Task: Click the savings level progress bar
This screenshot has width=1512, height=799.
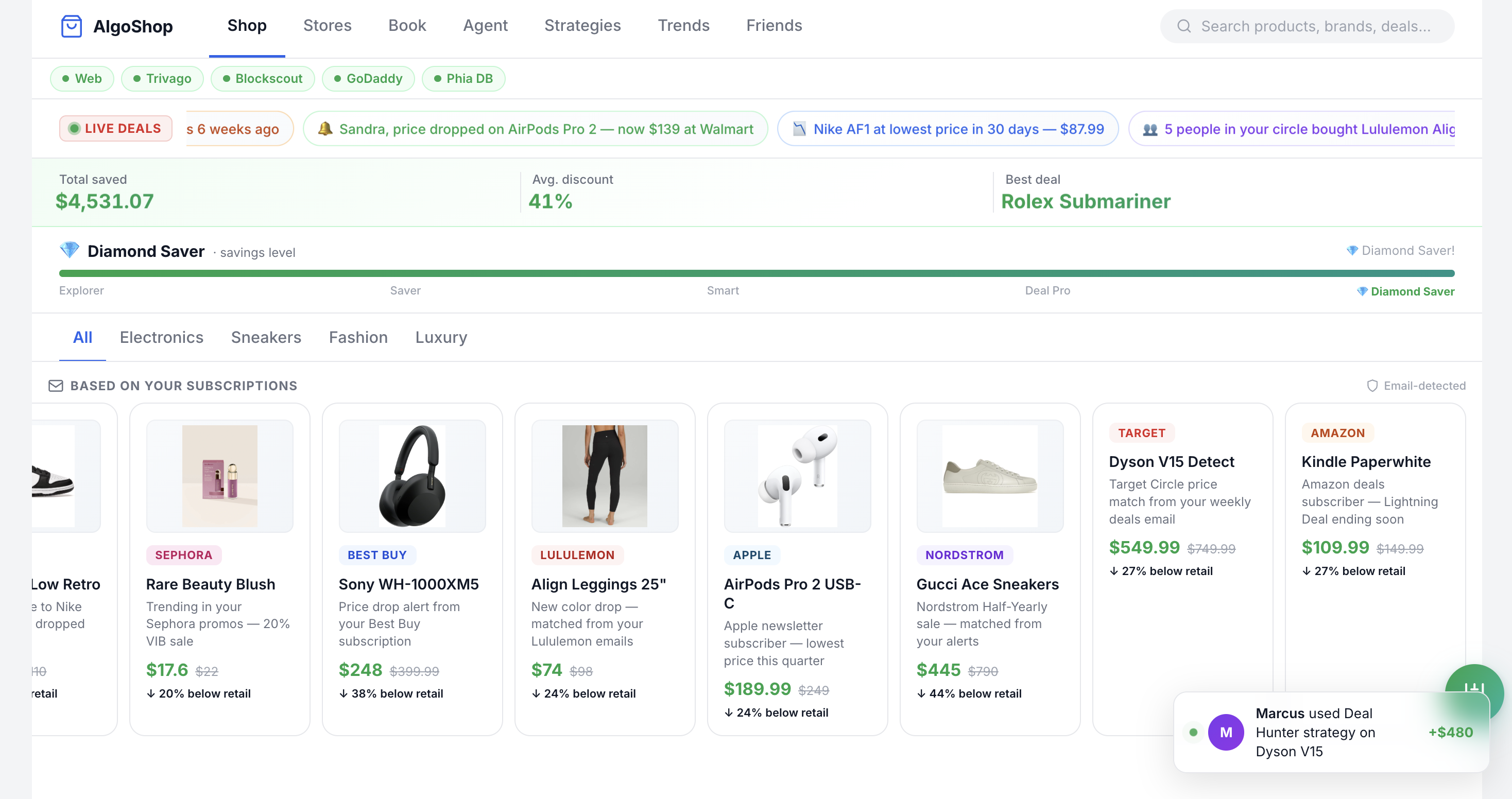Action: pos(756,273)
